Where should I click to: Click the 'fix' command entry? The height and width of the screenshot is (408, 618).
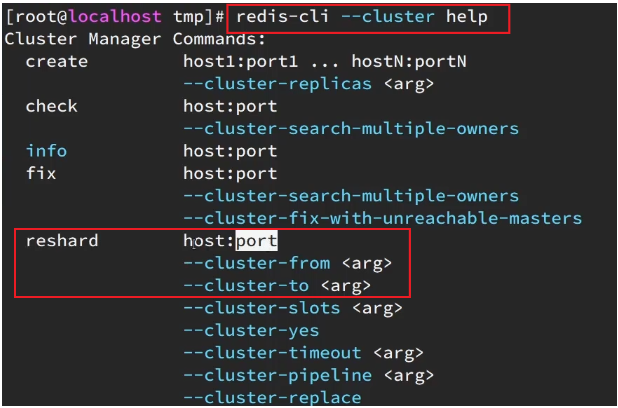[x=41, y=173]
